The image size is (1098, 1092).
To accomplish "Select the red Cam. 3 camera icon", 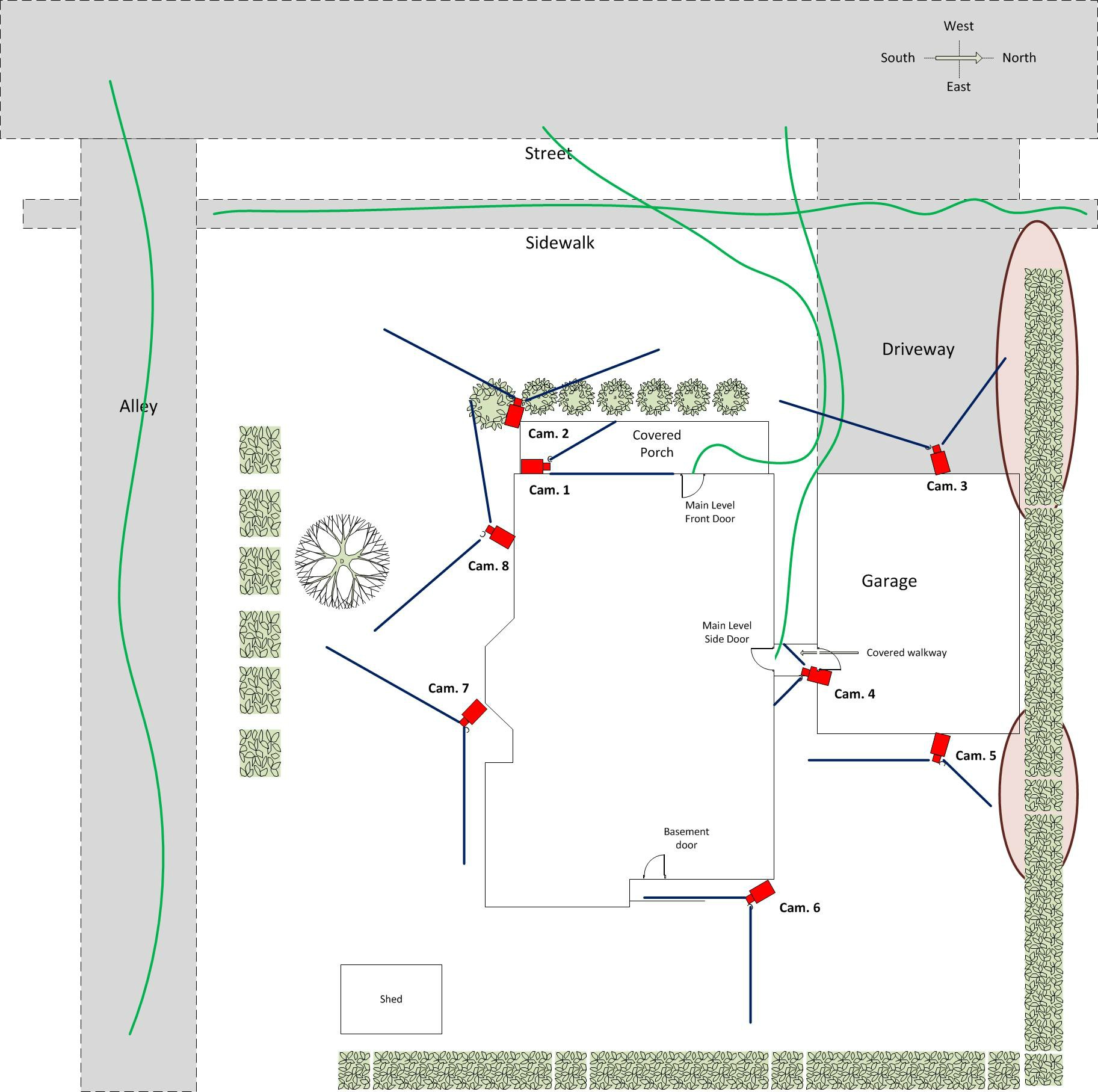I will [x=939, y=459].
